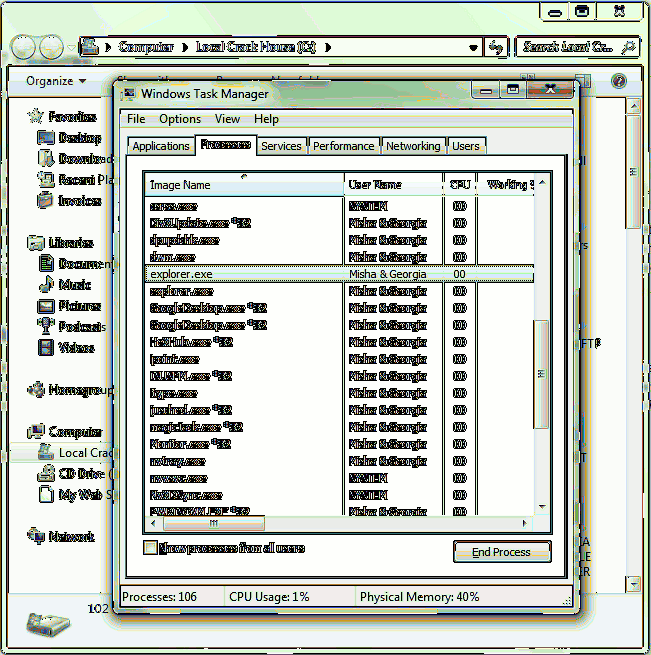This screenshot has width=651, height=655.
Task: Open Downloads from Explorer Favorites
Action: click(74, 159)
